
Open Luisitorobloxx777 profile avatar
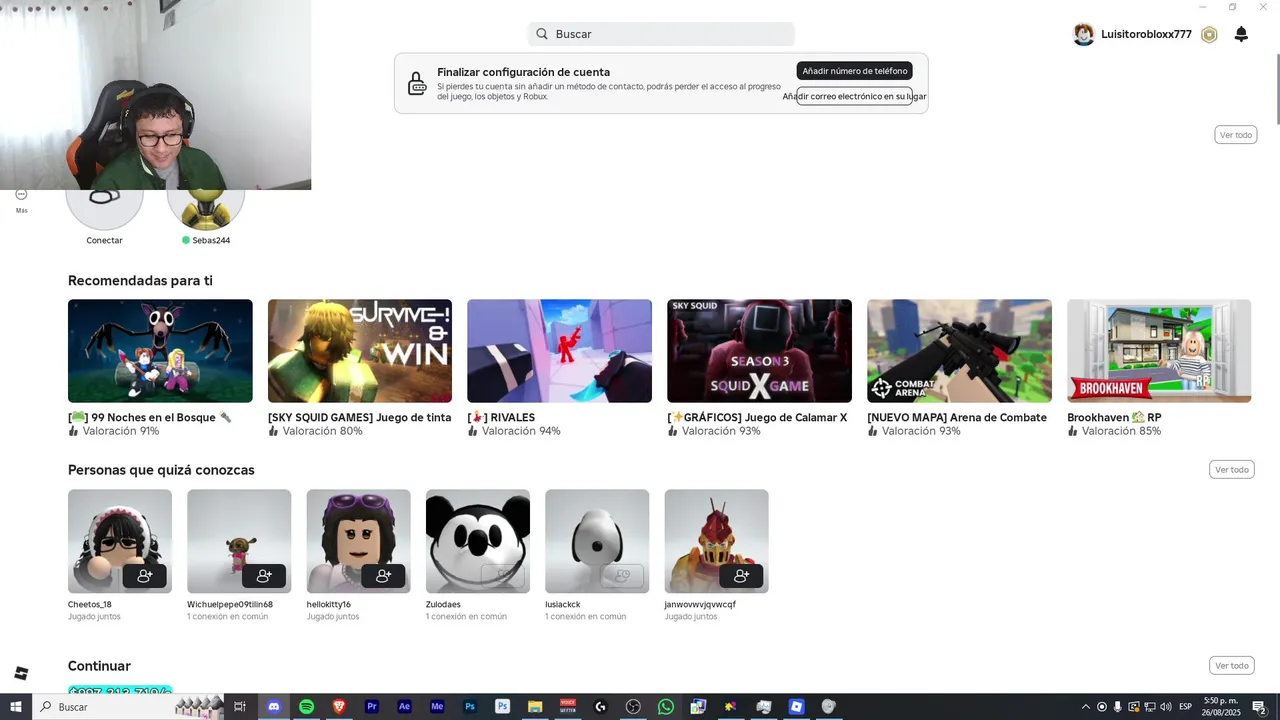1083,34
